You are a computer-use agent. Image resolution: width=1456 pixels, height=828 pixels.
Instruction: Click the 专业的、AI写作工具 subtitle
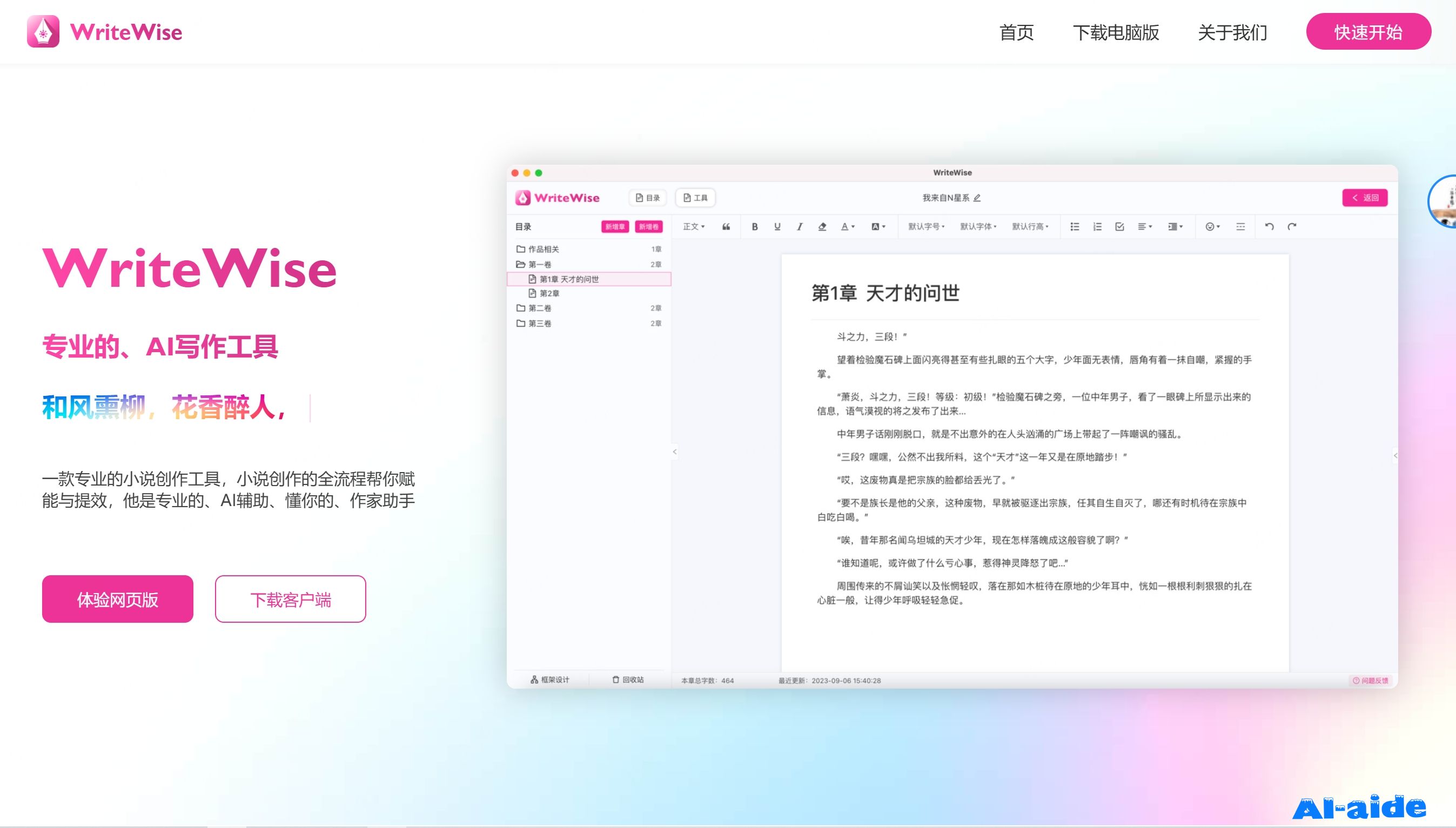(x=160, y=346)
